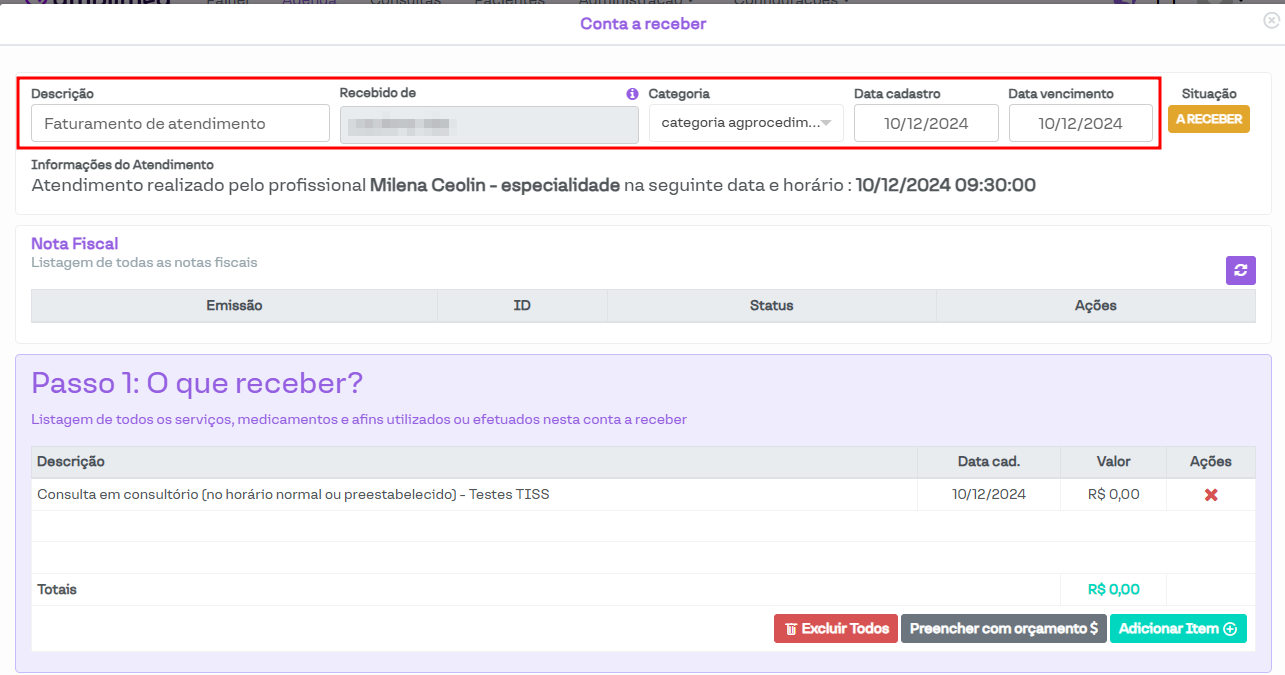Click the Adicionar Item button
Image resolution: width=1285 pixels, height=675 pixels.
(x=1177, y=629)
